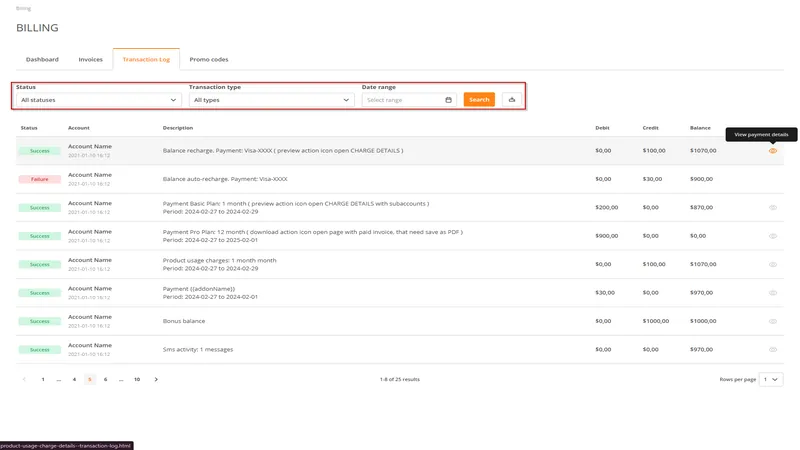
Task: Open details for Product usage charges row
Action: pos(773,264)
